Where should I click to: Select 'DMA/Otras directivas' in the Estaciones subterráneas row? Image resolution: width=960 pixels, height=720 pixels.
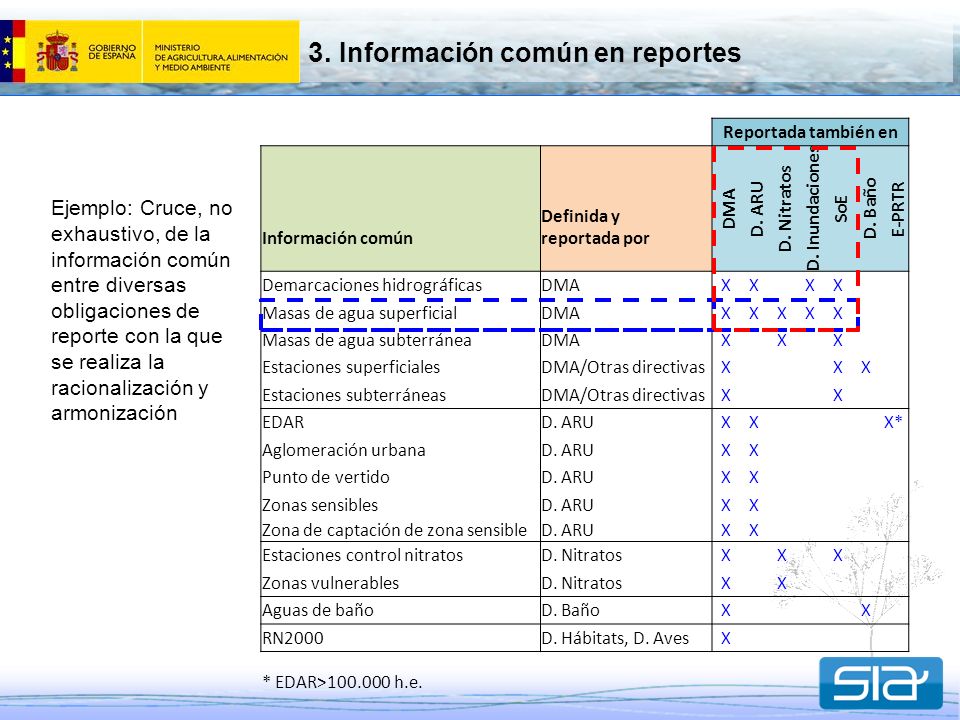coord(623,396)
